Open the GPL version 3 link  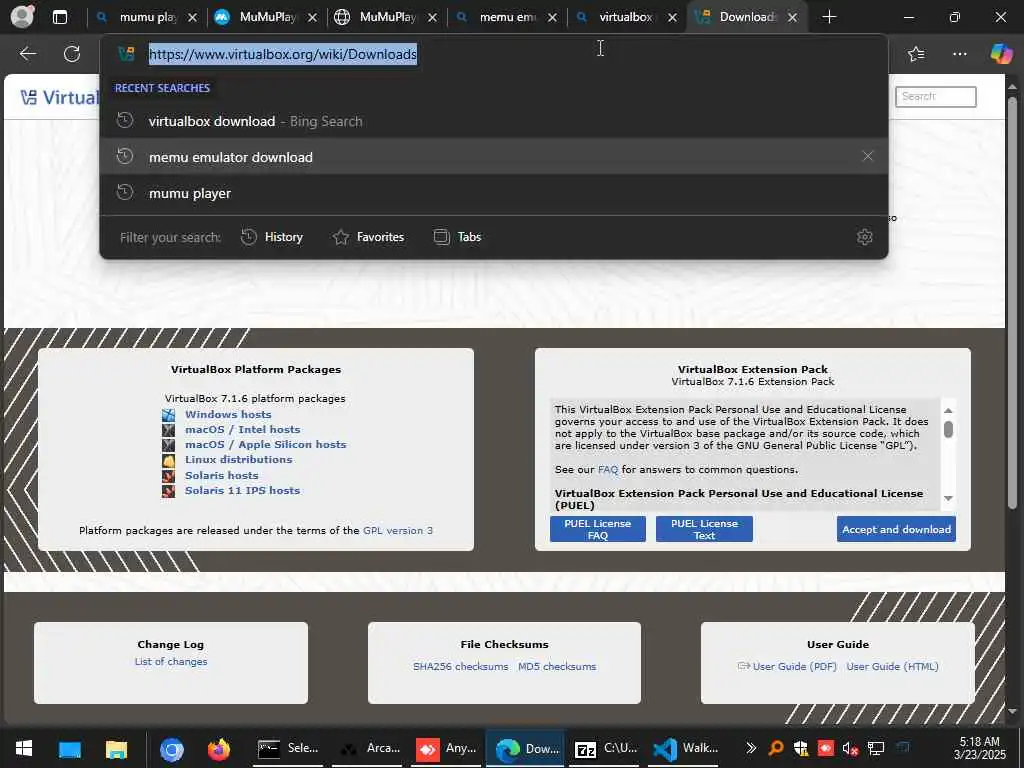coord(398,530)
